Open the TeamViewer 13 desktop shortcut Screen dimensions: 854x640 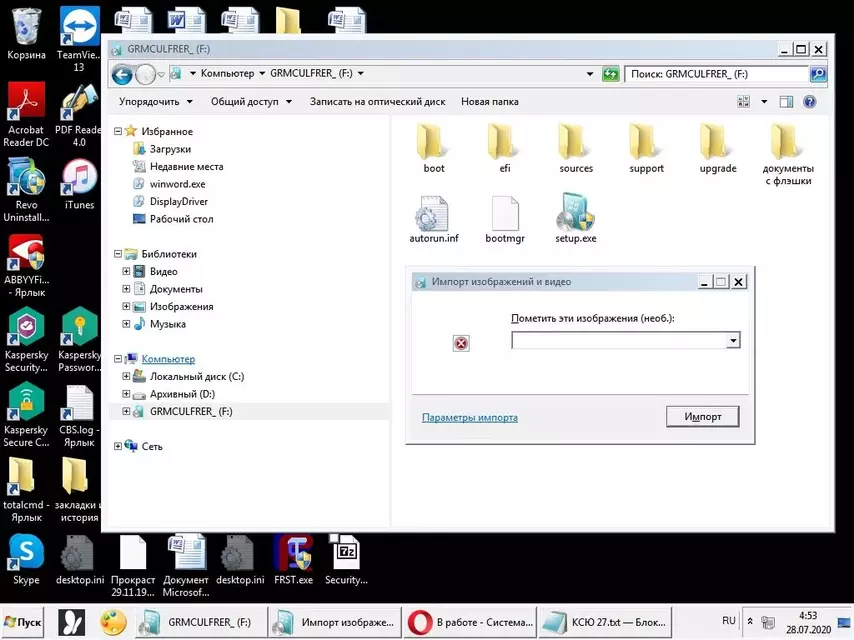click(79, 39)
